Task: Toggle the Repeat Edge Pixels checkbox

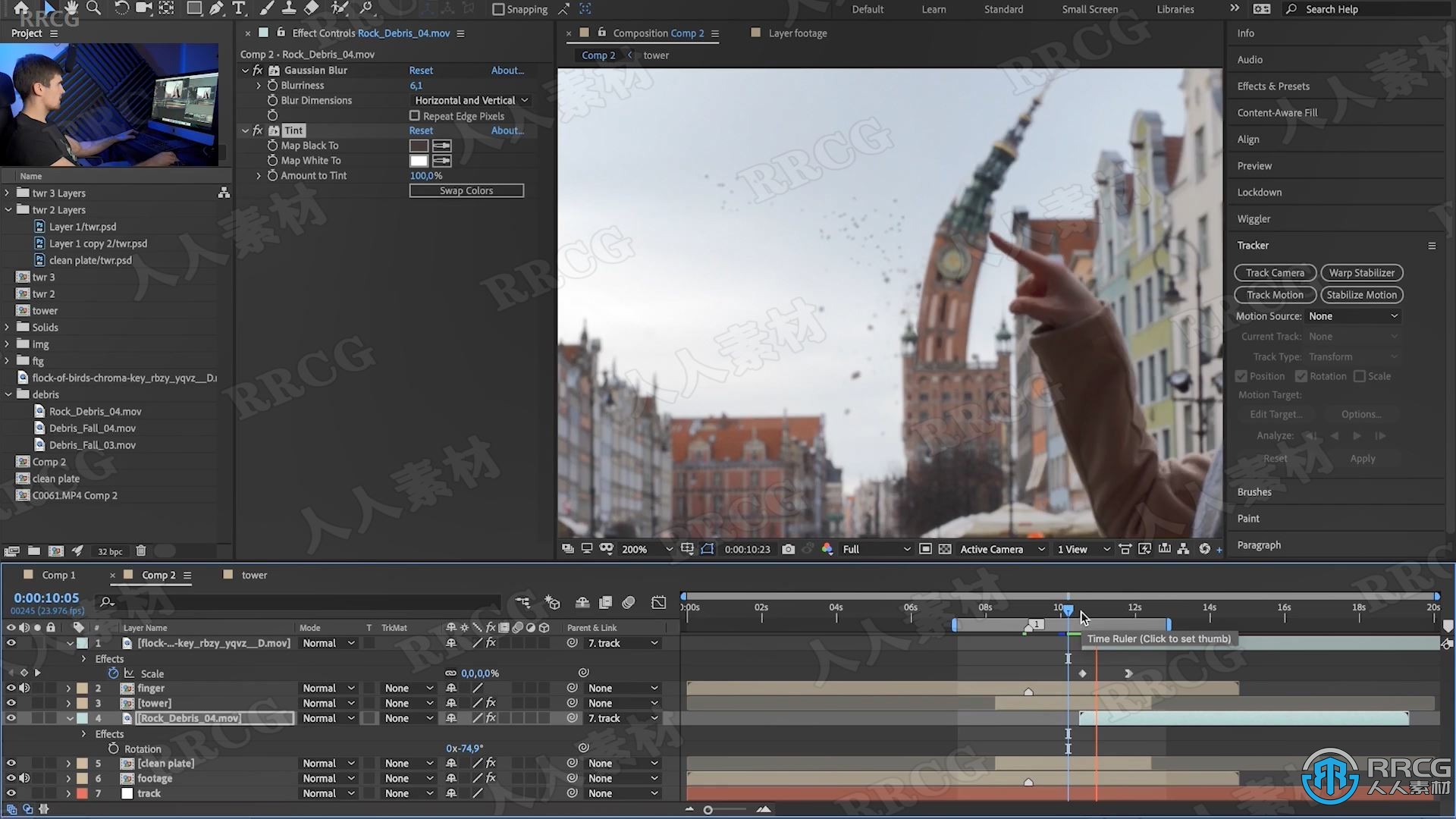Action: coord(415,115)
